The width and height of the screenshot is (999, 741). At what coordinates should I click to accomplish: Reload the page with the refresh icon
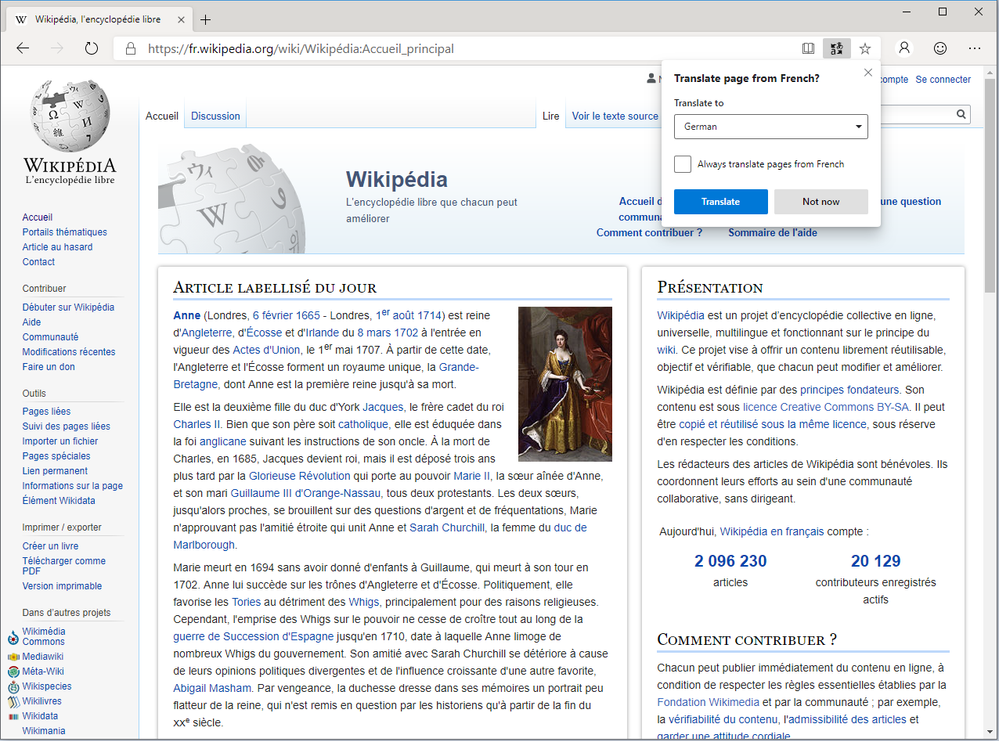coord(91,48)
